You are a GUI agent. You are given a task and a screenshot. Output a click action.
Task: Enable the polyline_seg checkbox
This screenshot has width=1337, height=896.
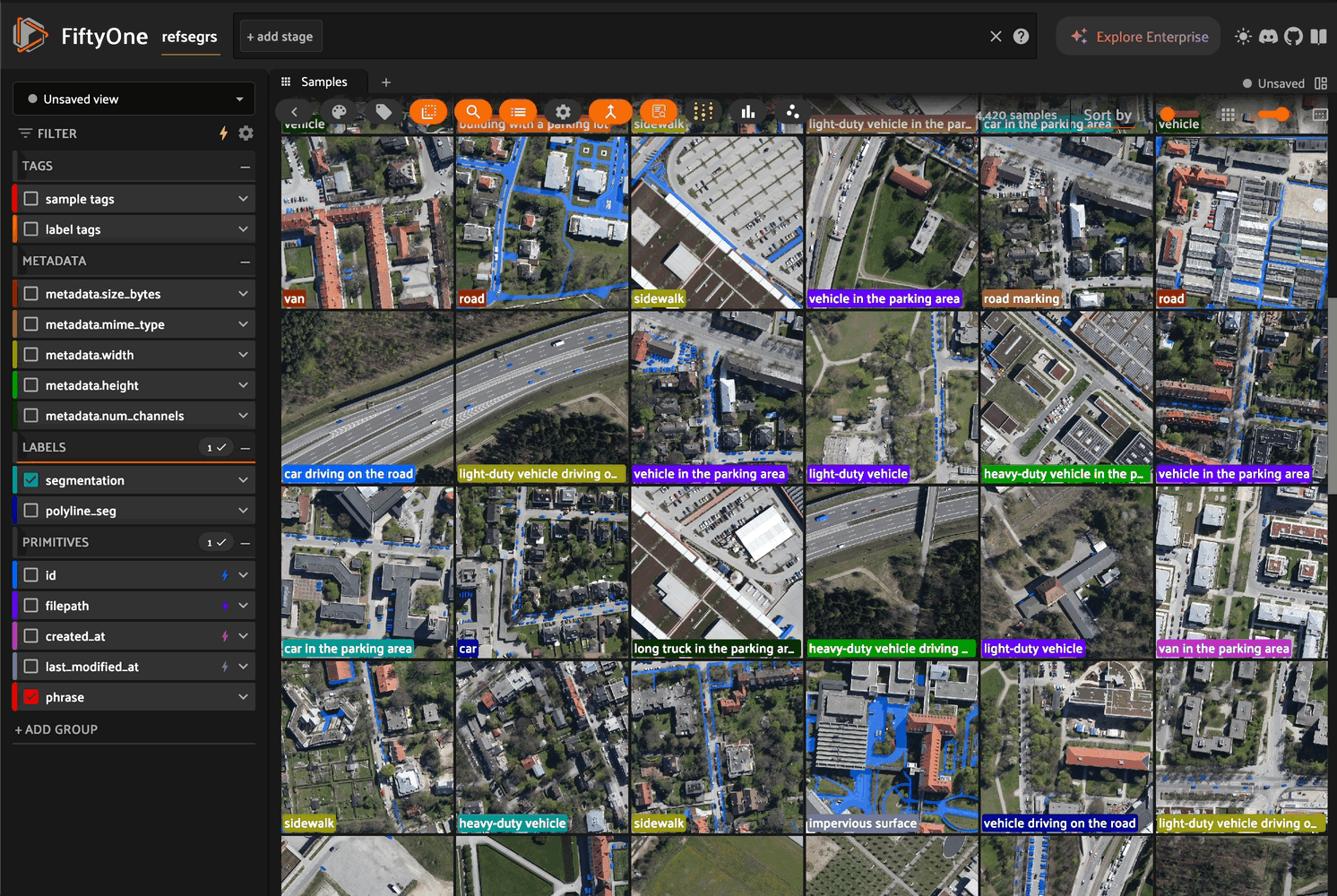click(x=31, y=511)
